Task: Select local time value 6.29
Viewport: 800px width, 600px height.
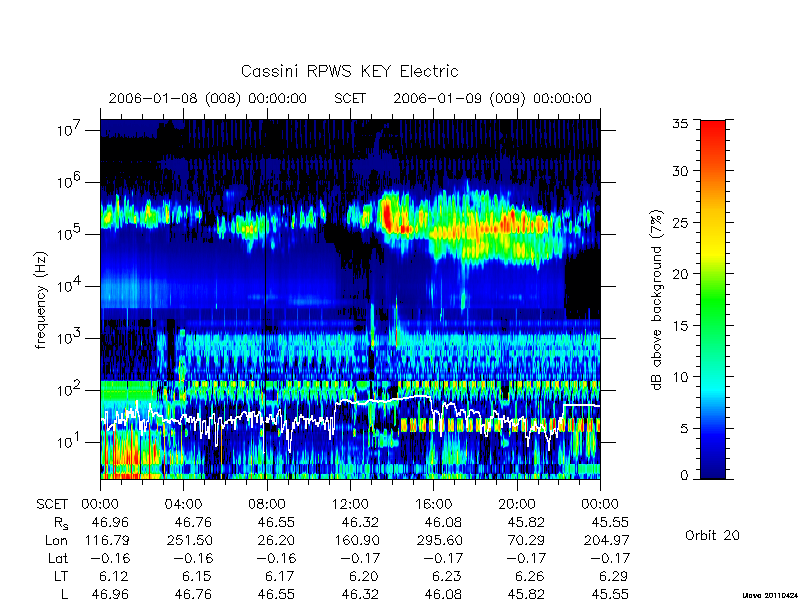Action: (x=613, y=577)
